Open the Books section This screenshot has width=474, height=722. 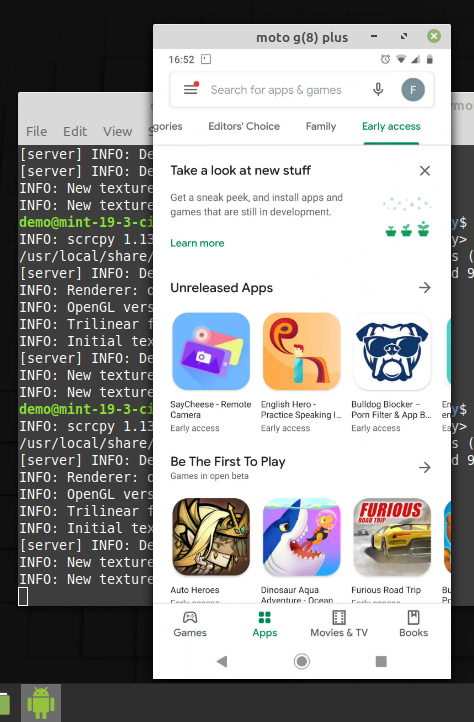pos(413,624)
